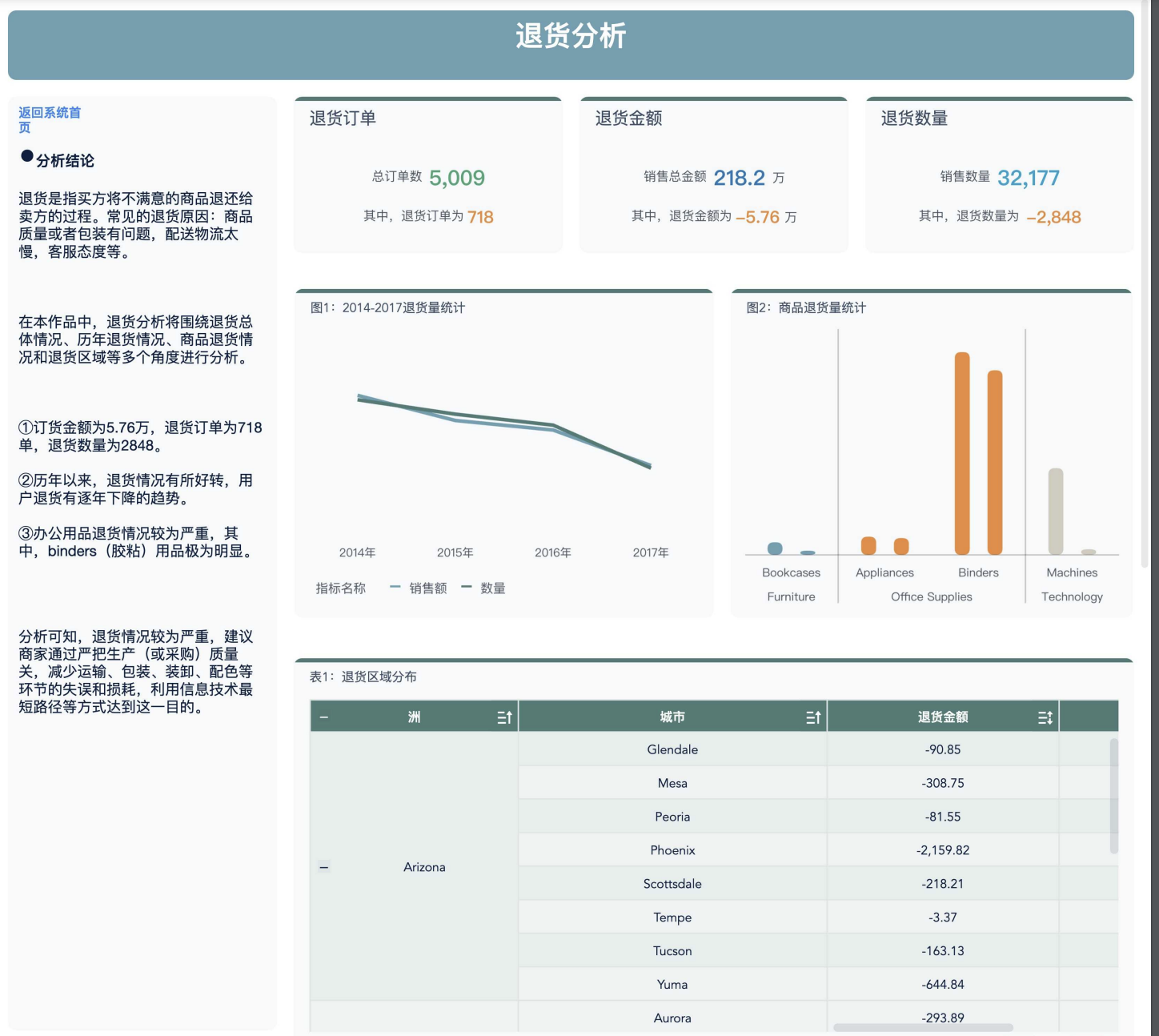Select the Aurora city cell
The image size is (1159, 1036).
coord(672,1017)
